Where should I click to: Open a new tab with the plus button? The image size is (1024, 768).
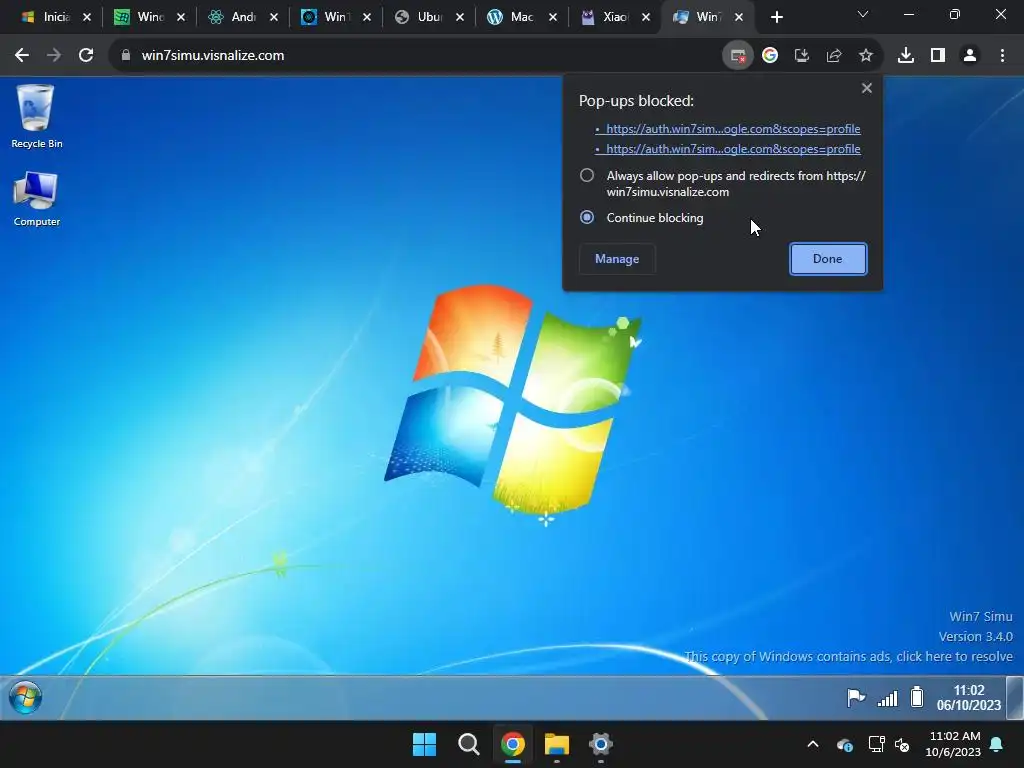click(x=776, y=17)
